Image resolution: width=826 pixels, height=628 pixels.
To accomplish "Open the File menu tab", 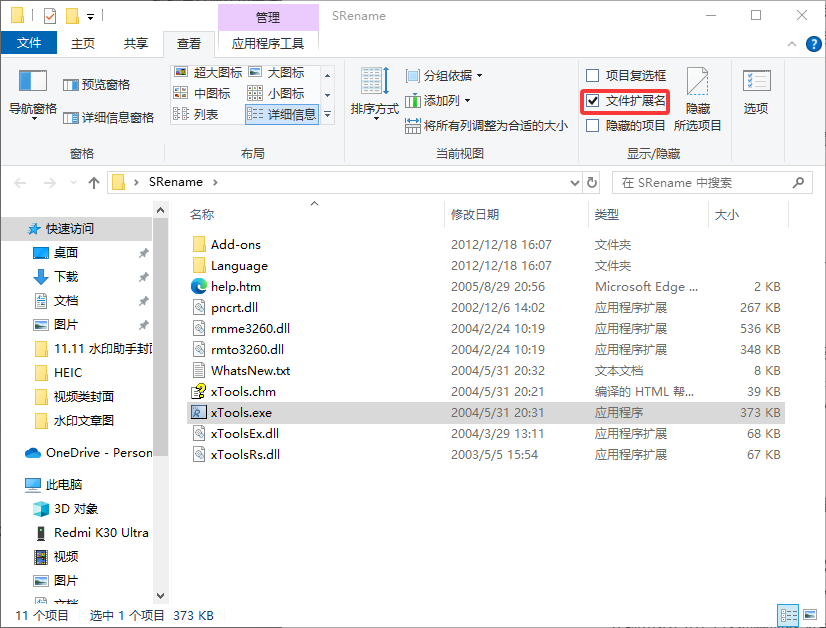I will (29, 43).
